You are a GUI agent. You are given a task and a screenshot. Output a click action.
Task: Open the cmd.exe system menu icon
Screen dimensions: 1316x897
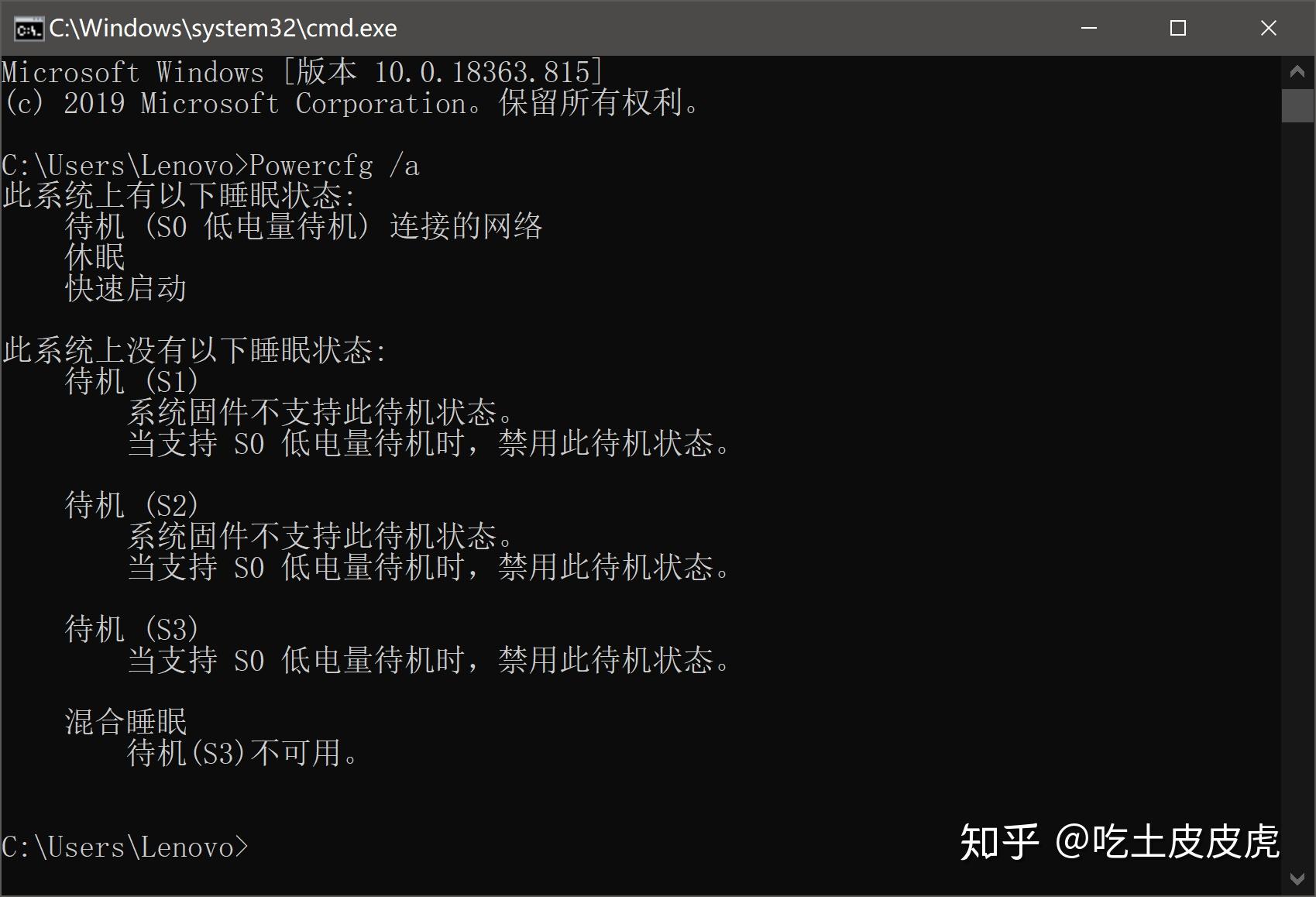29,29
